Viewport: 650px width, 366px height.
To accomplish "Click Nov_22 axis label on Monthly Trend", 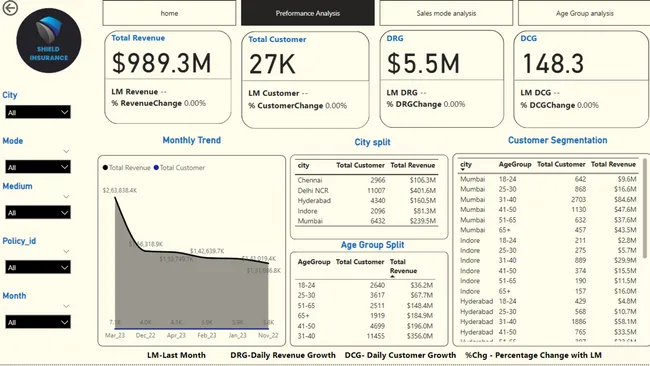I will click(x=268, y=335).
